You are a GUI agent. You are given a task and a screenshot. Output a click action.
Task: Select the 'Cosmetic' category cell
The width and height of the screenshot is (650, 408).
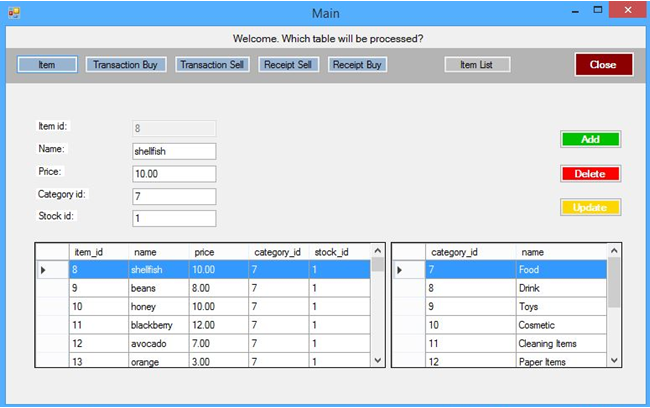coord(561,325)
